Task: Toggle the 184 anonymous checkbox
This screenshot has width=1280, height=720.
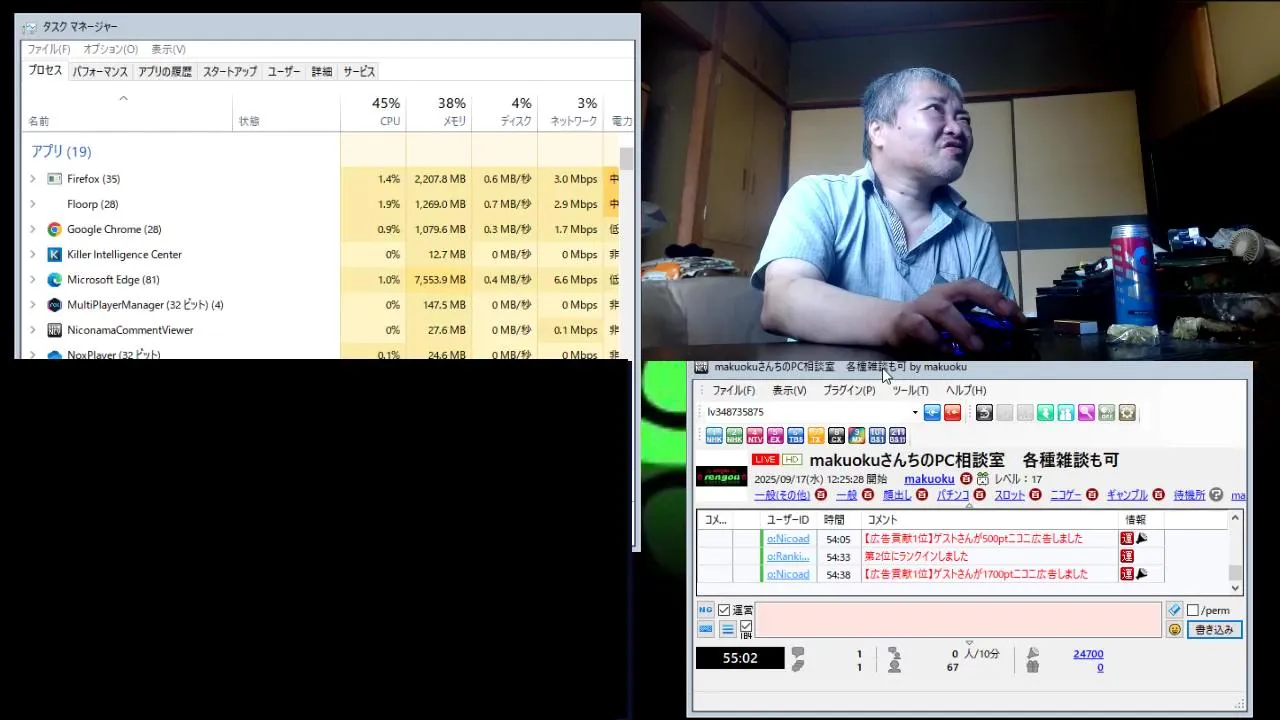Action: point(746,626)
